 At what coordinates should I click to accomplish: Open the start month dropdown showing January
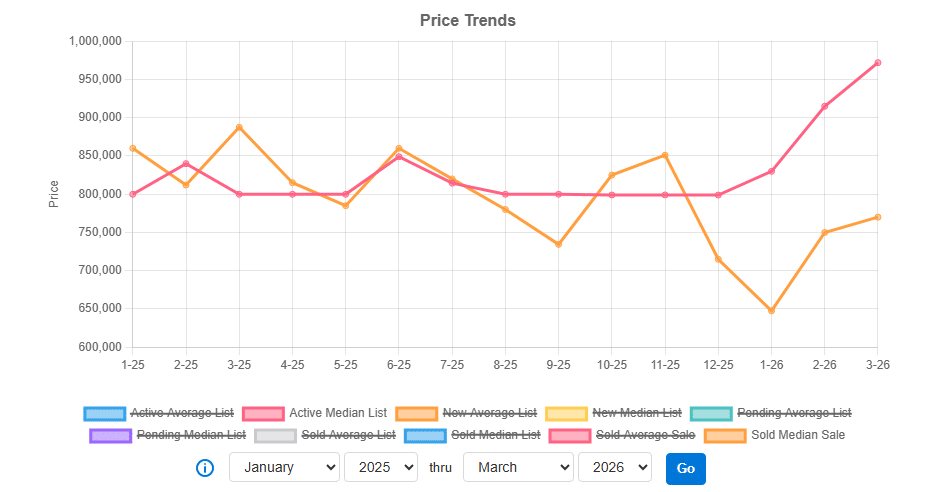284,467
